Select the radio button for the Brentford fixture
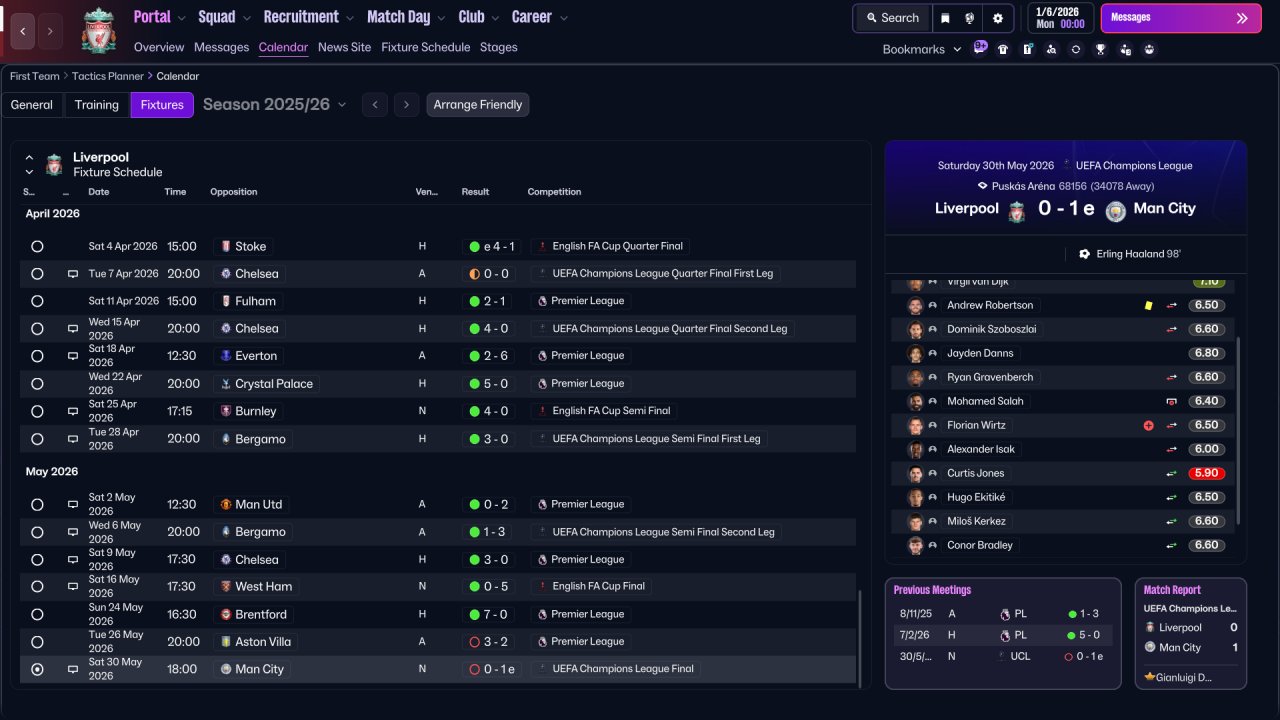 click(x=37, y=614)
